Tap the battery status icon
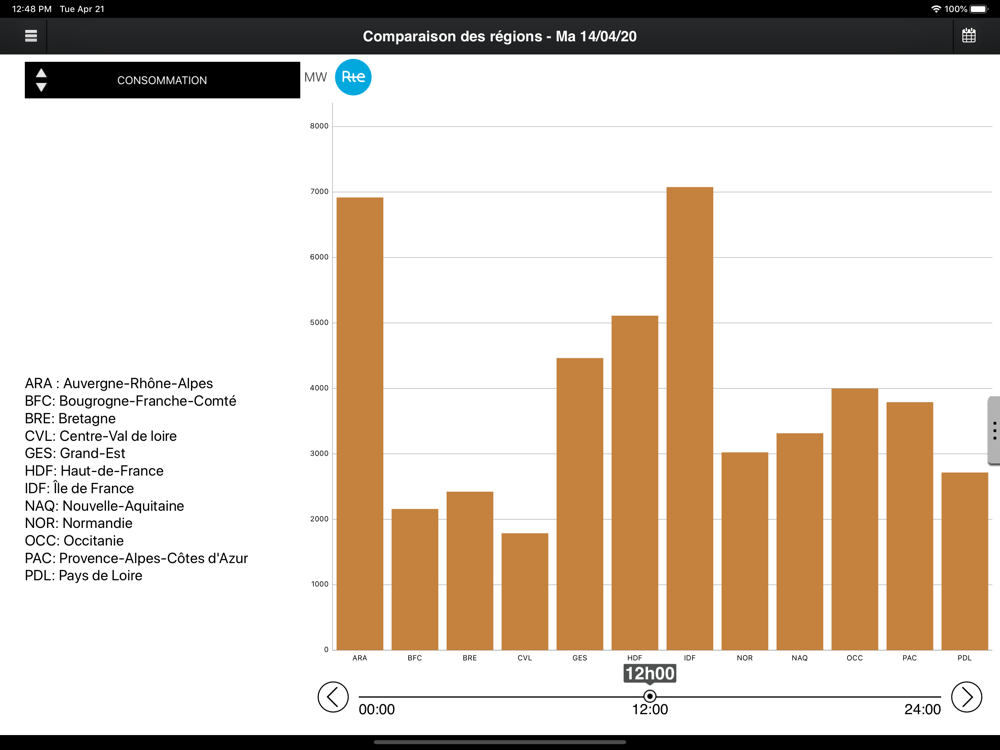The width and height of the screenshot is (1000, 750). coord(979,9)
